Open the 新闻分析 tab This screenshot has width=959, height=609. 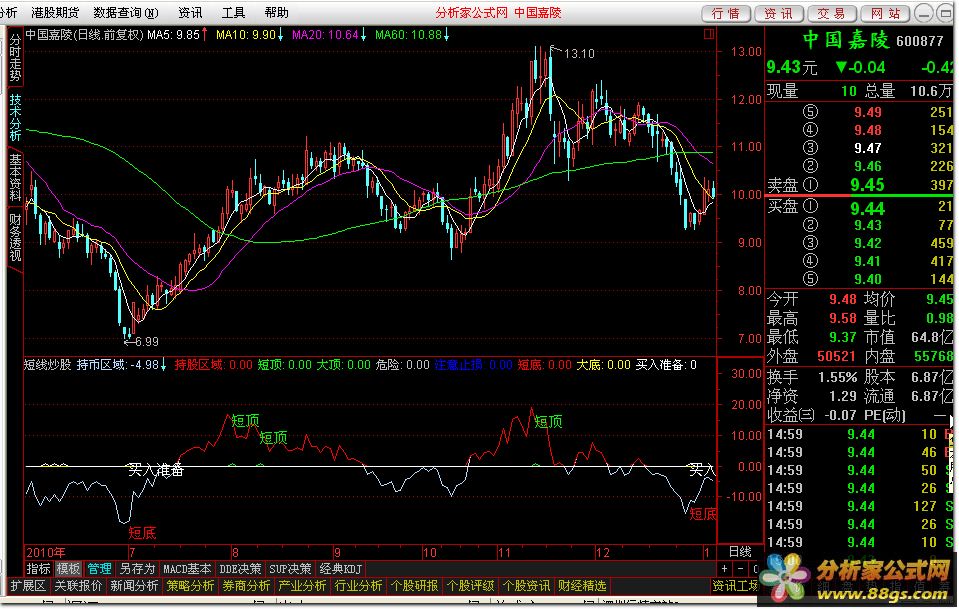click(134, 586)
